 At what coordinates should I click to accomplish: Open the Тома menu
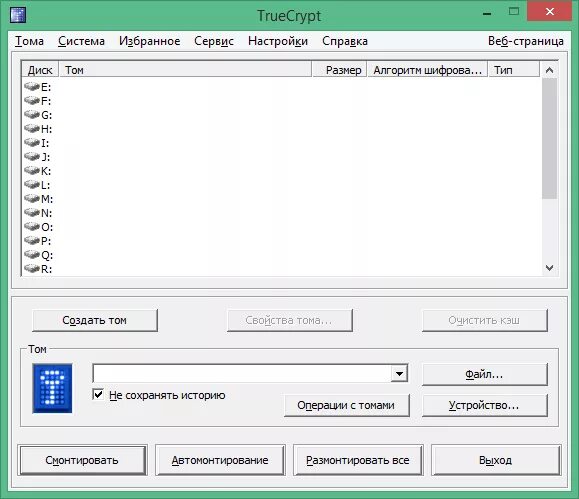(x=30, y=41)
